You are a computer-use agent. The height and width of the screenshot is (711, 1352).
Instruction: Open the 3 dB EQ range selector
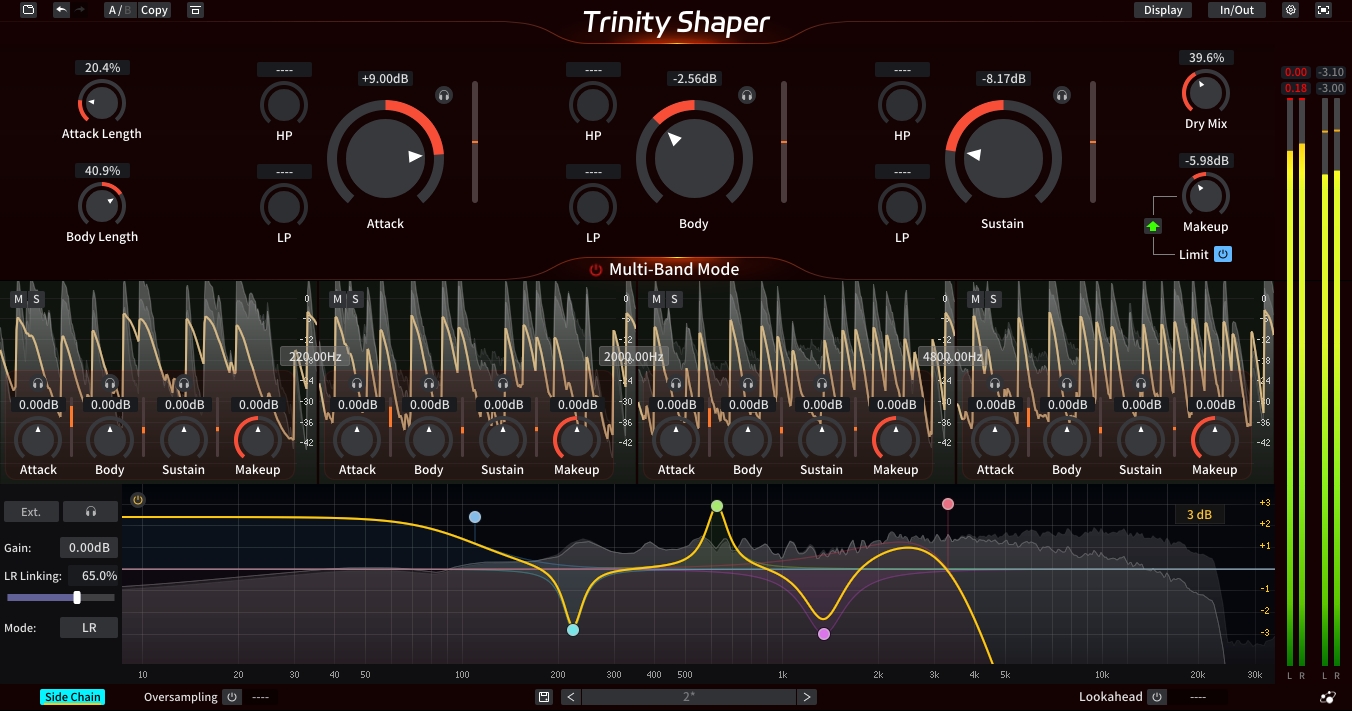(1199, 515)
